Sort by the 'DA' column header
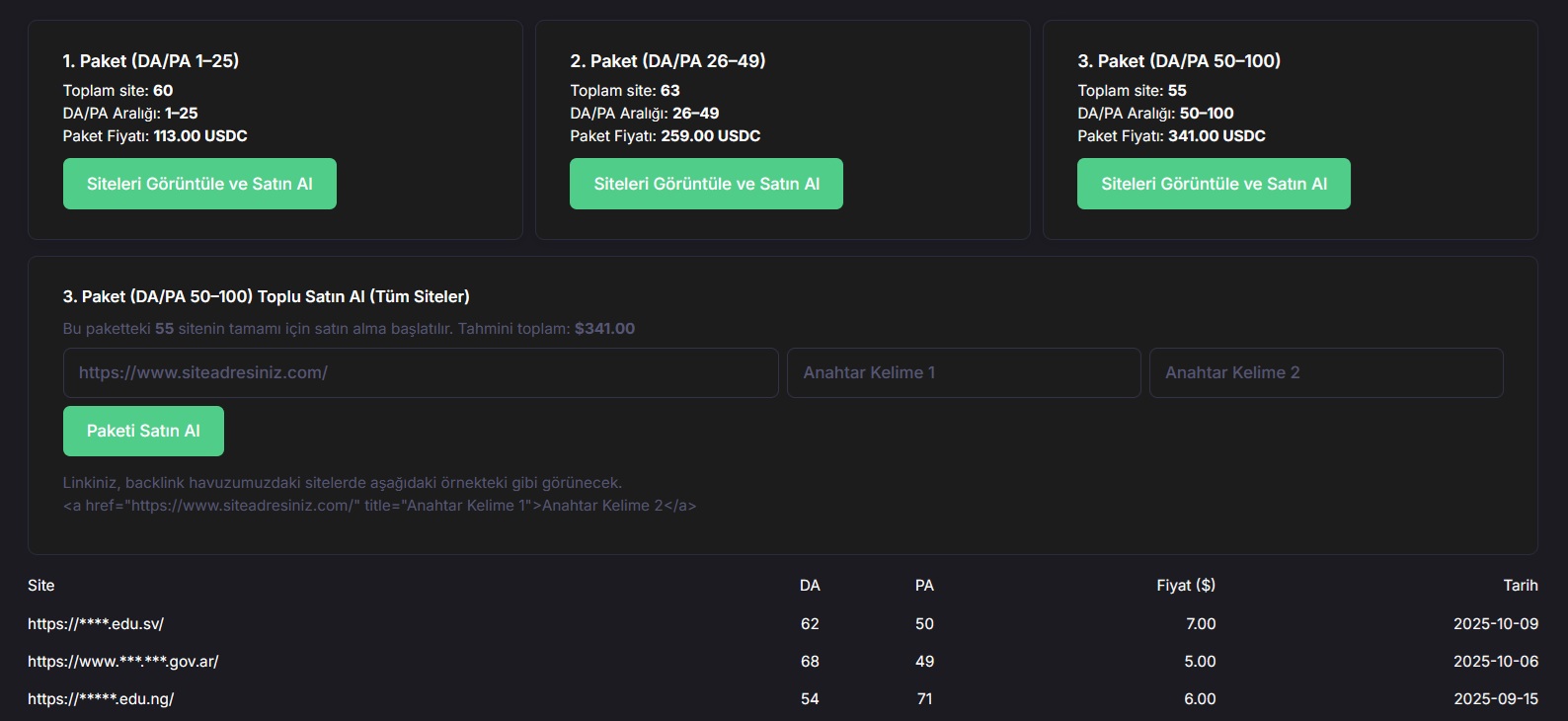Viewport: 1568px width, 721px height. [x=810, y=586]
